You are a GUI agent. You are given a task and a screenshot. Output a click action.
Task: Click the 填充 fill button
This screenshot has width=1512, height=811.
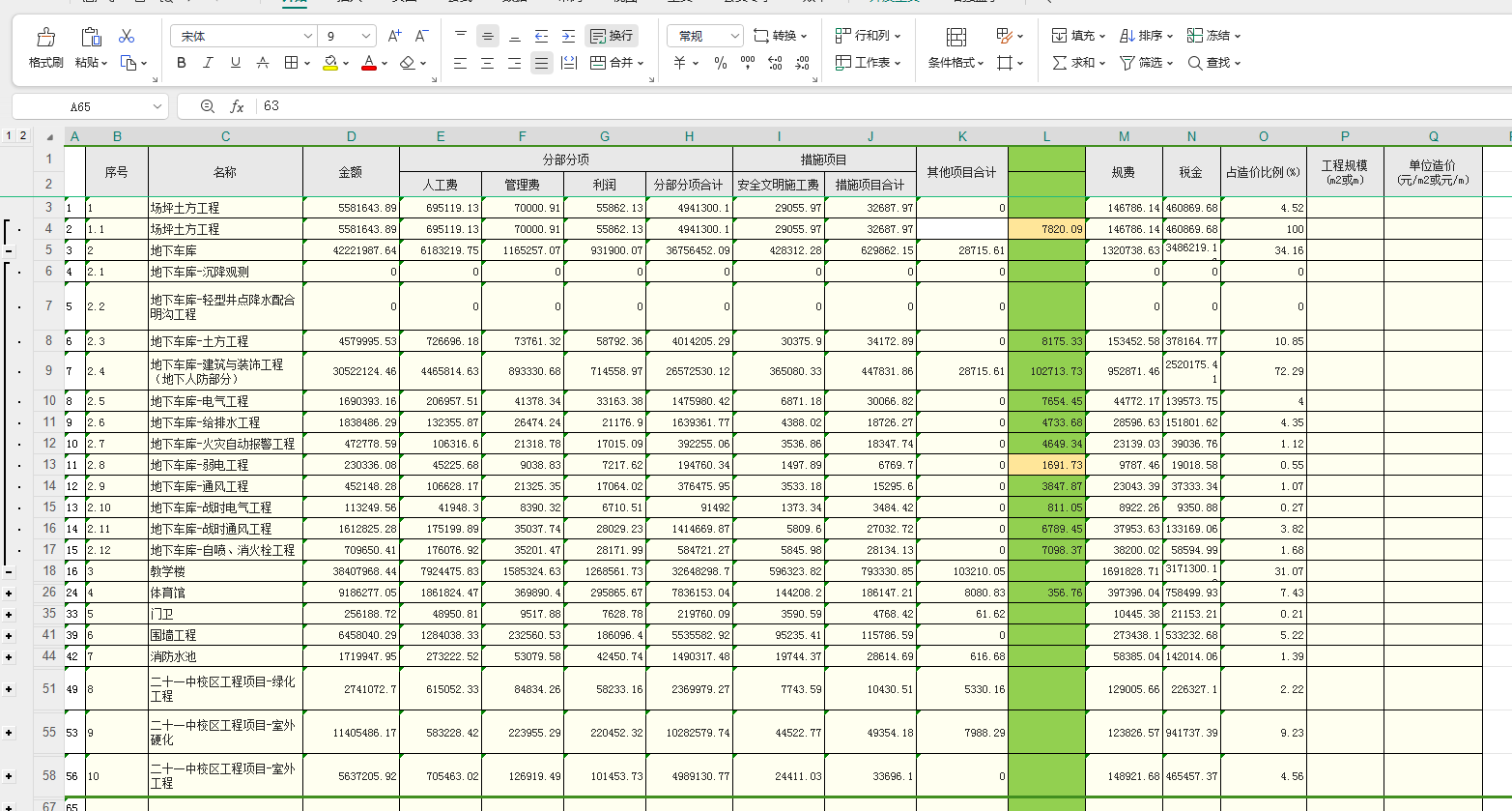pyautogui.click(x=1079, y=36)
